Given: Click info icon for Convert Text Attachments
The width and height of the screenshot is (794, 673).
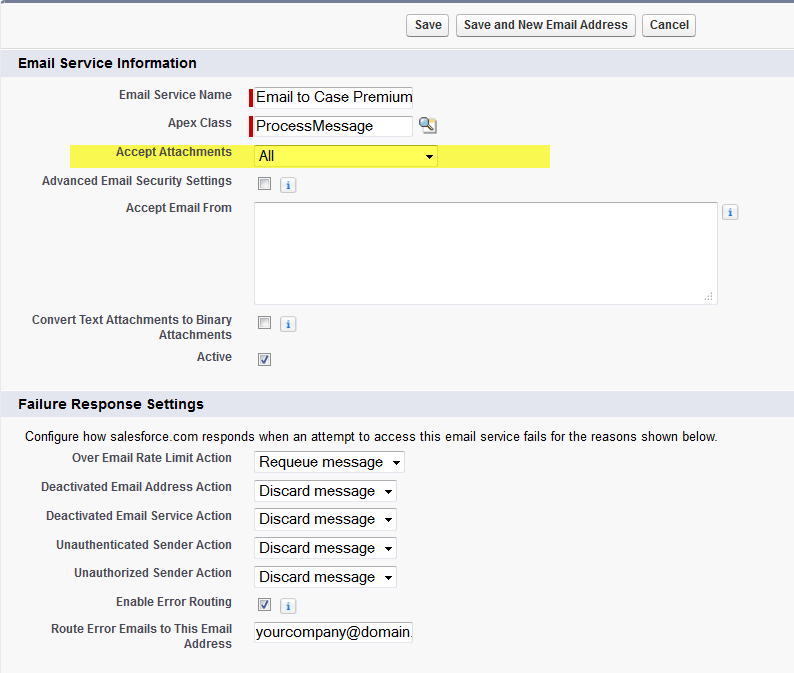Looking at the screenshot, I should pyautogui.click(x=288, y=324).
